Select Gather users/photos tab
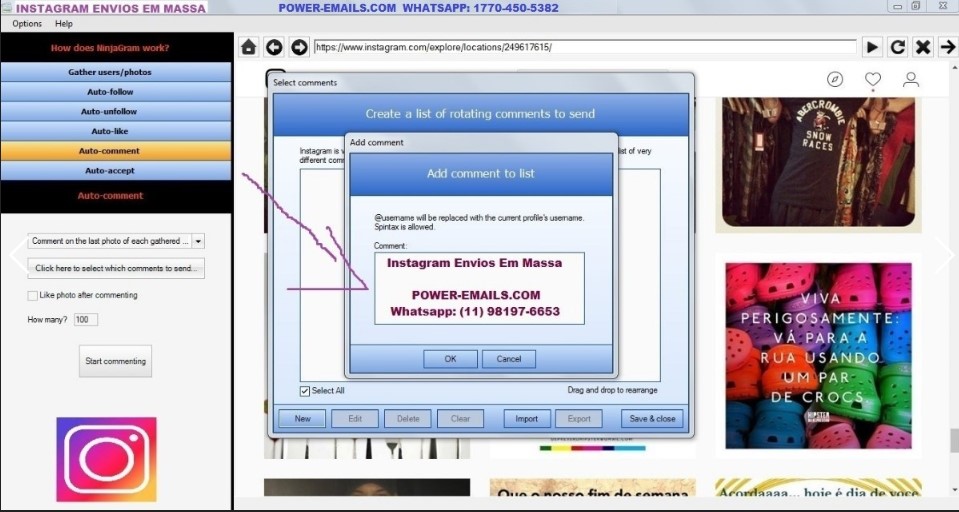 pyautogui.click(x=116, y=72)
